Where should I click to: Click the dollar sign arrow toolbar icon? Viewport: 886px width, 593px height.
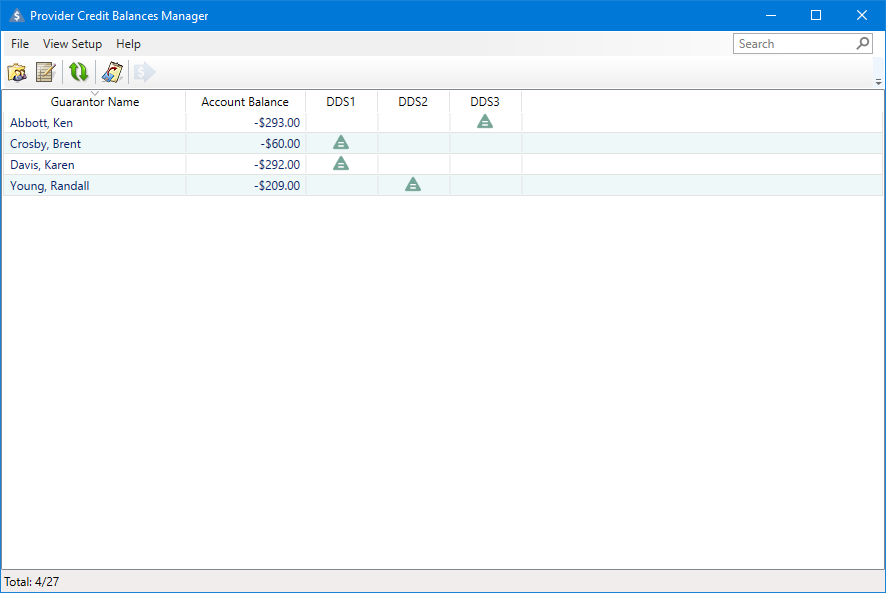145,72
